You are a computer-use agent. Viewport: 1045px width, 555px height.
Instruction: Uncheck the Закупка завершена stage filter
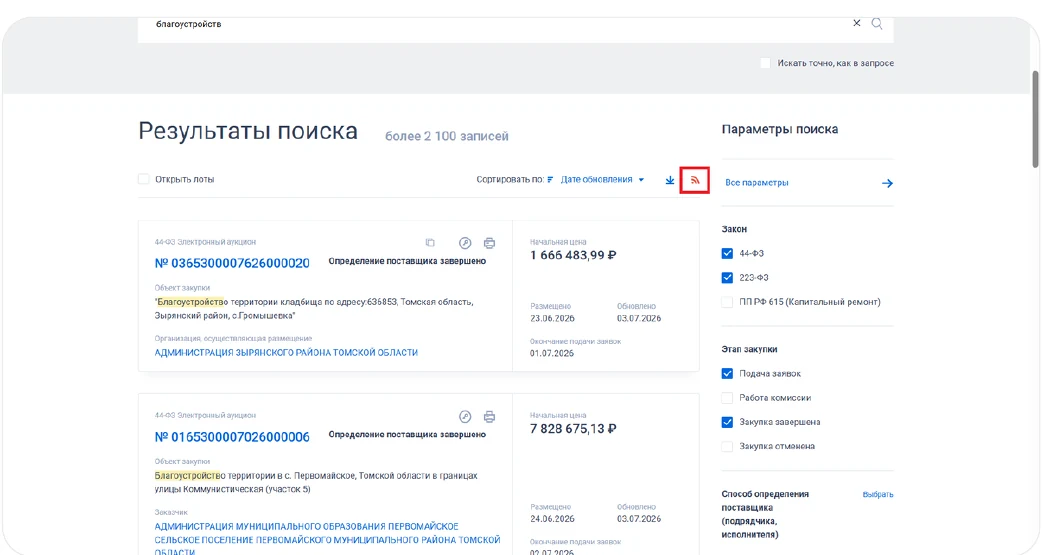(727, 422)
